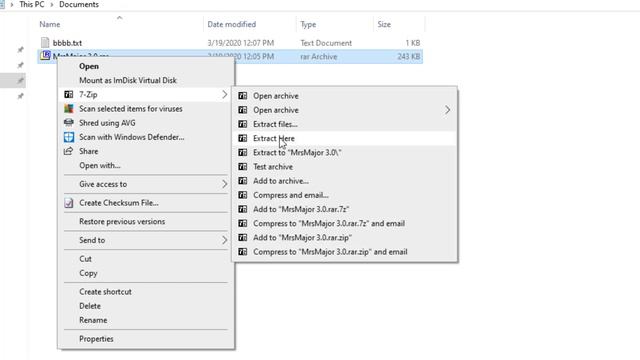
Task: Expand the second Open archive submenu arrow
Action: pyautogui.click(x=448, y=110)
